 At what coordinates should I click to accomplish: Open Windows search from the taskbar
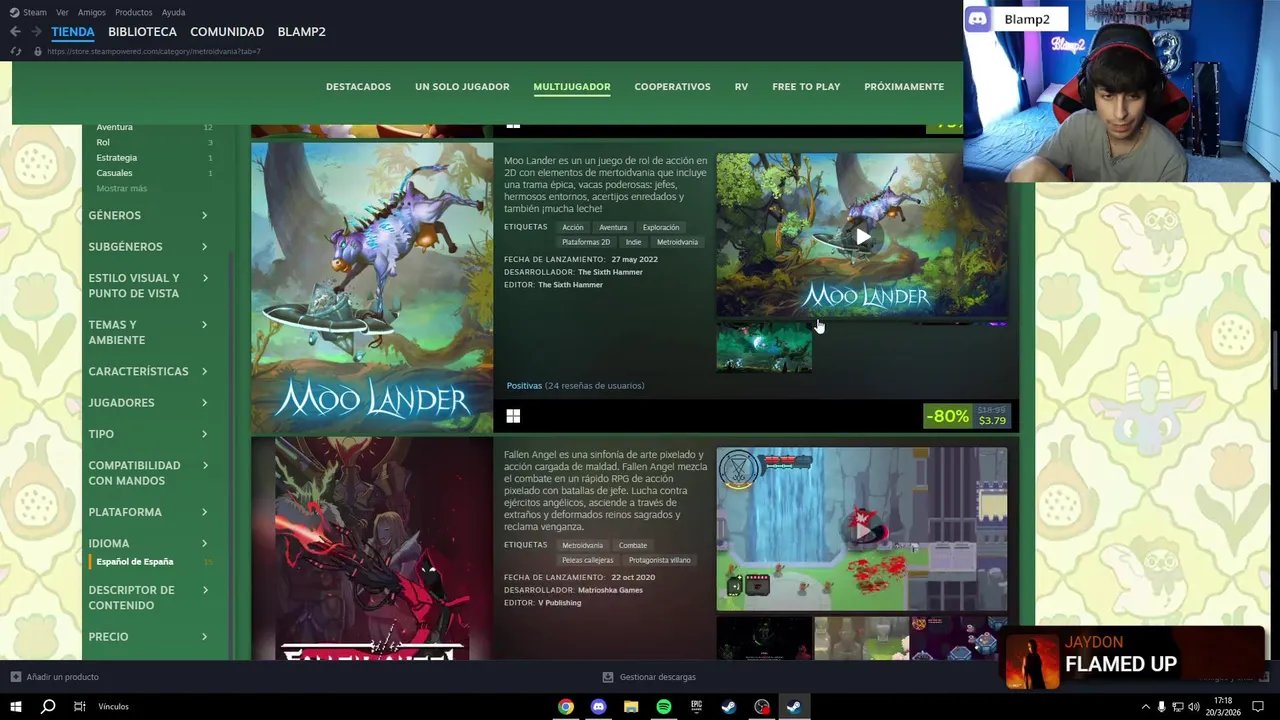point(47,706)
